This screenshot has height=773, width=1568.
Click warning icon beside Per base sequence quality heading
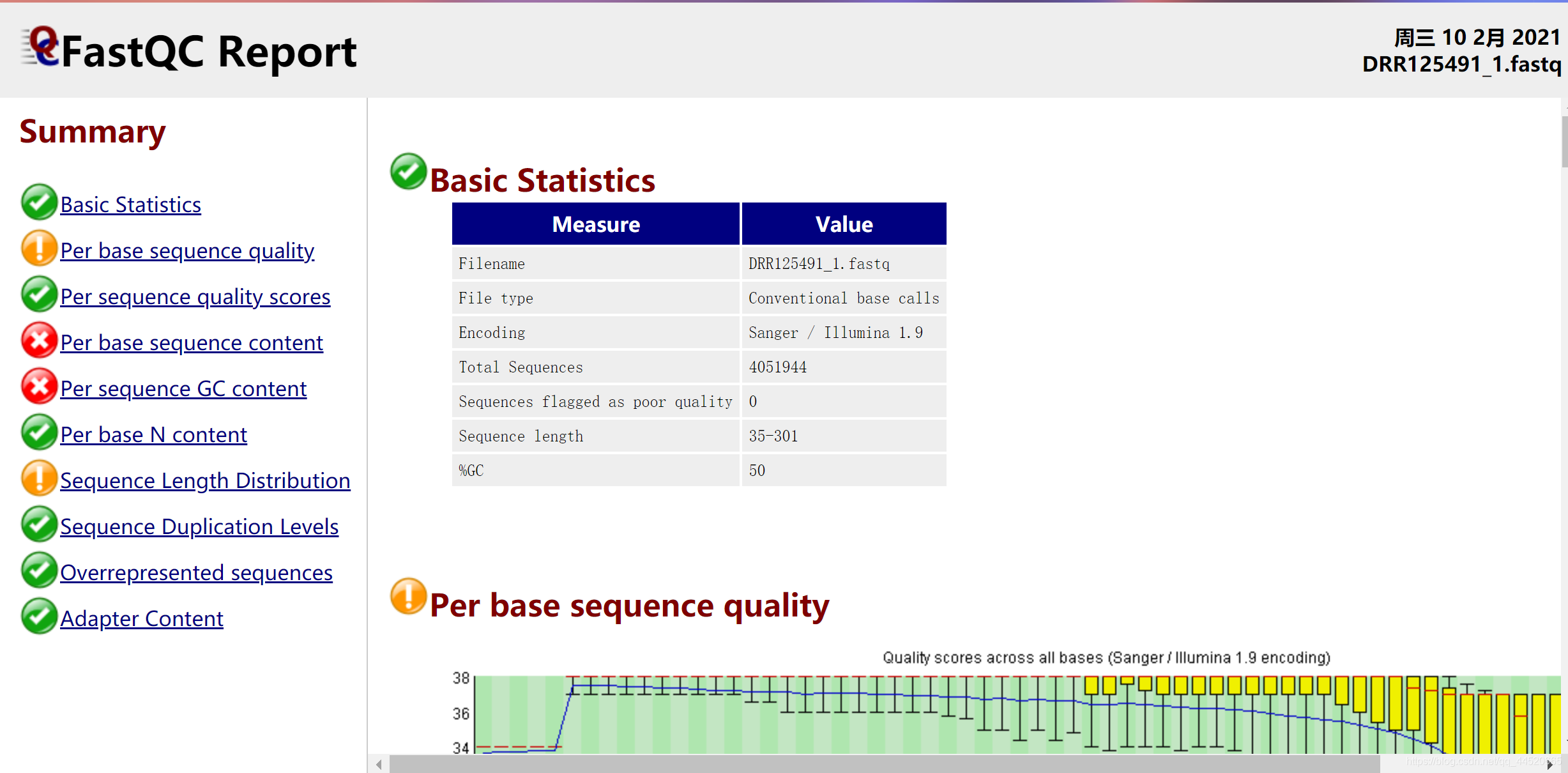coord(408,597)
